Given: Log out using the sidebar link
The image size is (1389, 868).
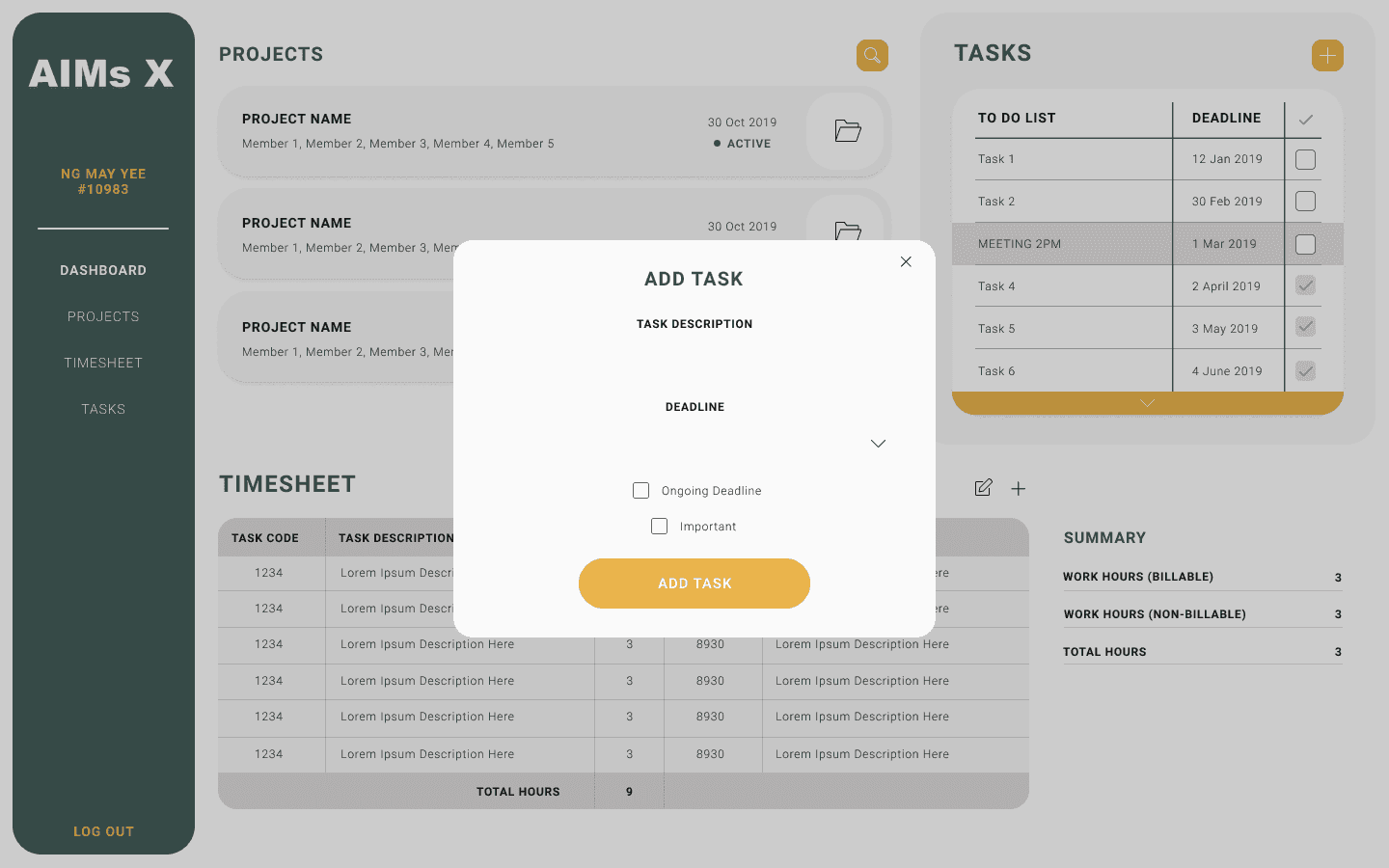Looking at the screenshot, I should tap(103, 830).
